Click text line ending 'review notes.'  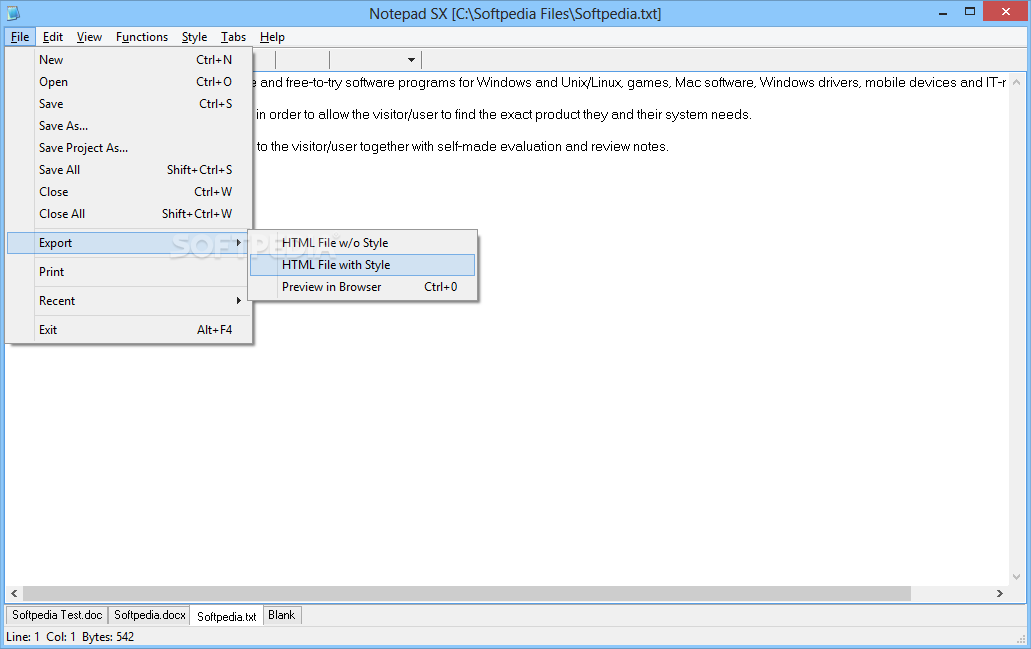point(462,146)
